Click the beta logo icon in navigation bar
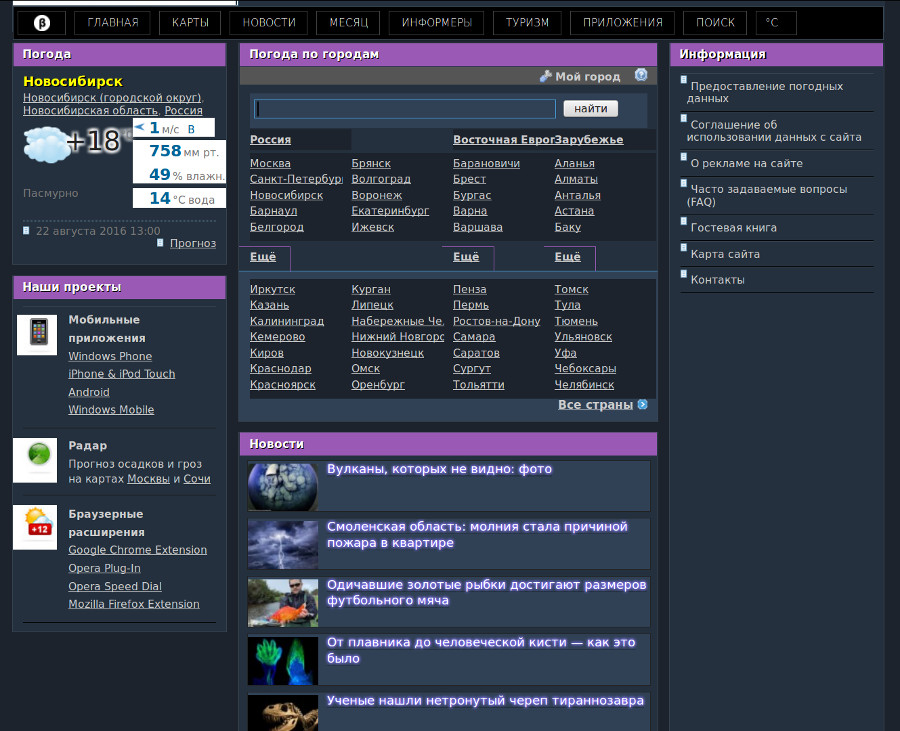The height and width of the screenshot is (731, 900). (x=42, y=22)
